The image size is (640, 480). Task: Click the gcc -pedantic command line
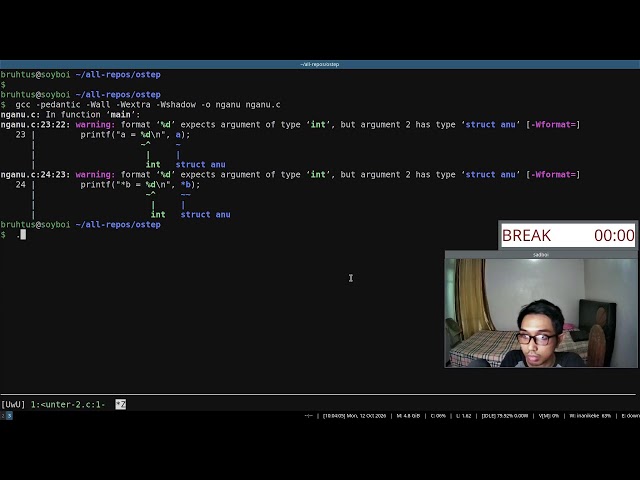[148, 105]
